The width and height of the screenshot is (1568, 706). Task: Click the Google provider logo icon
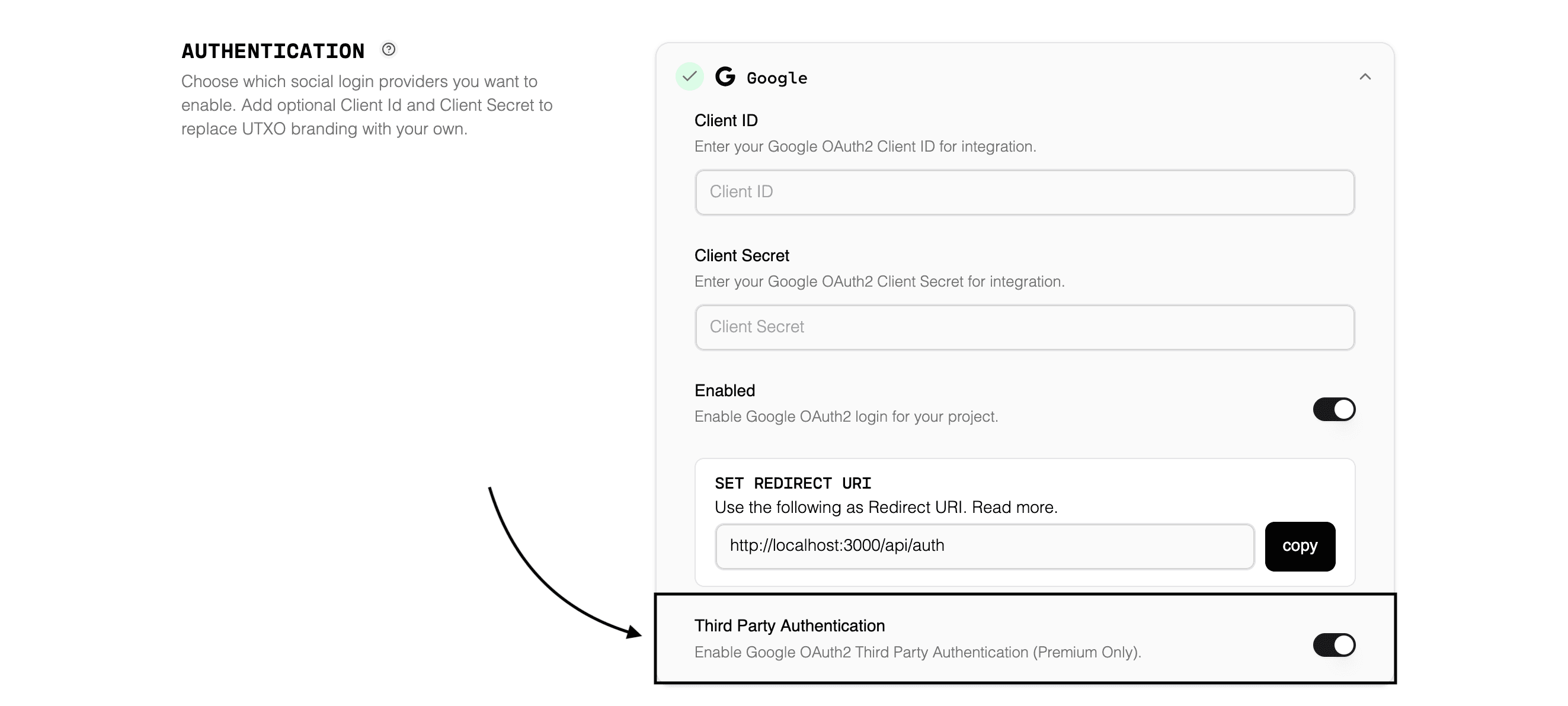[725, 76]
